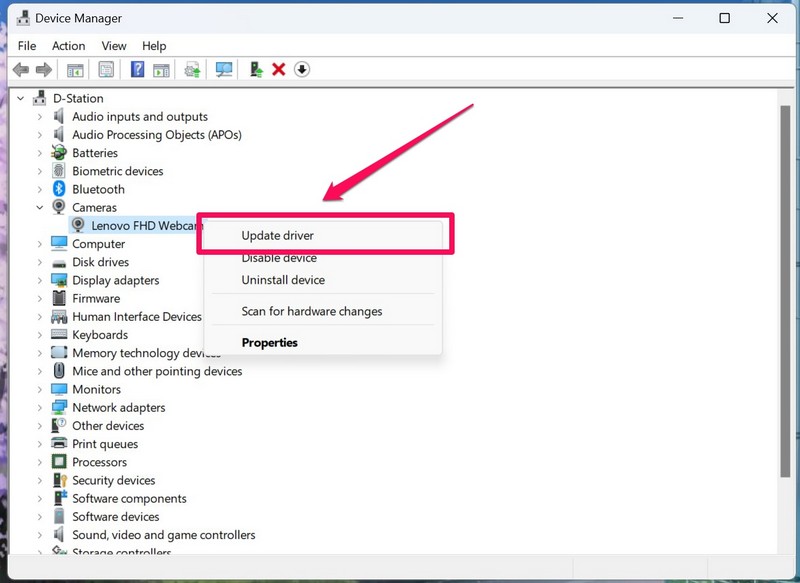800x583 pixels.
Task: Select Disable device in context menu
Action: click(x=279, y=258)
